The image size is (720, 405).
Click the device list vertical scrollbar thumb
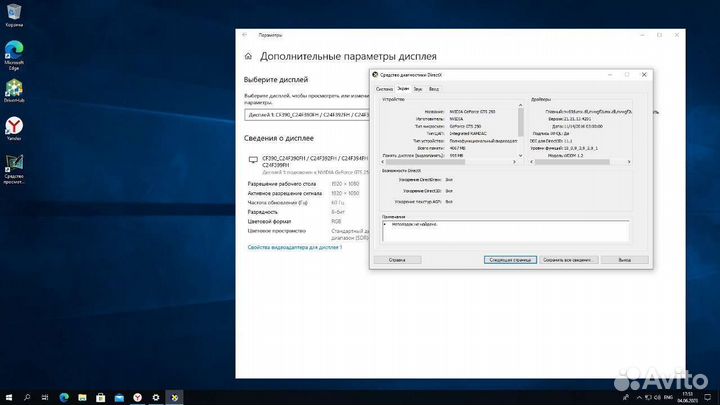[520, 122]
